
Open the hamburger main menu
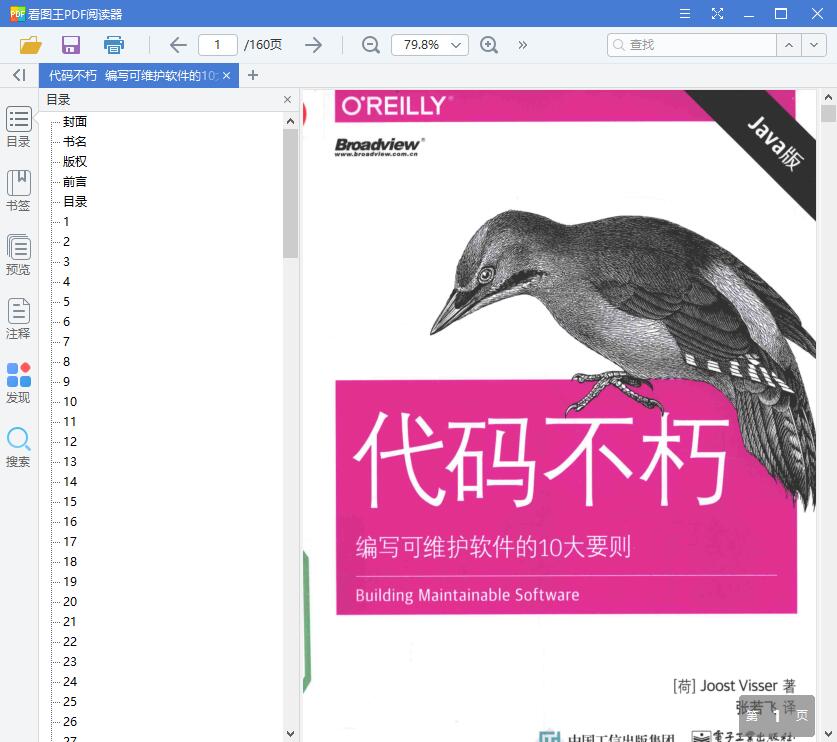coord(685,14)
